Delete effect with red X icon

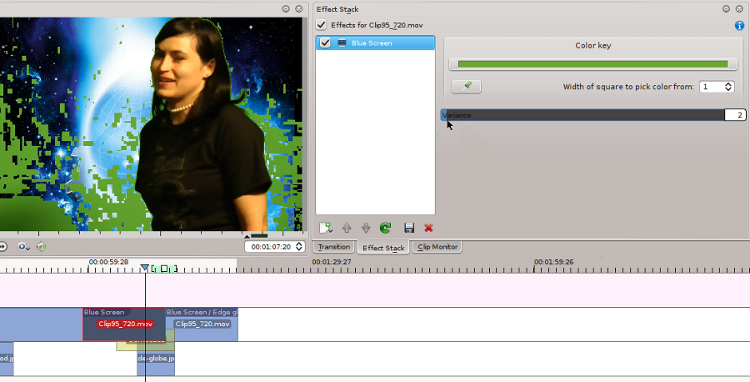point(429,228)
